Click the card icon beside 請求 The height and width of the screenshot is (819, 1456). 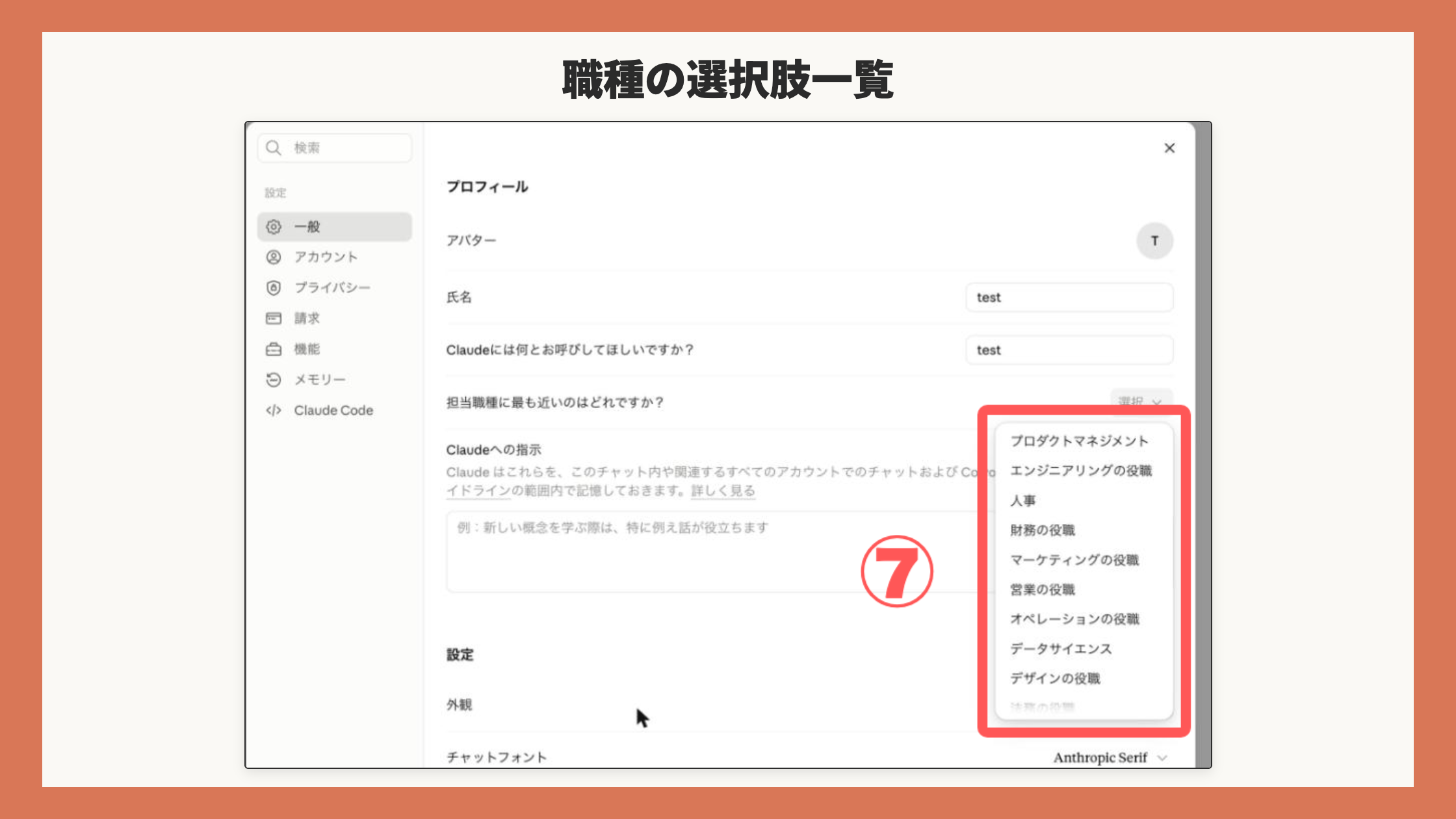pyautogui.click(x=274, y=318)
